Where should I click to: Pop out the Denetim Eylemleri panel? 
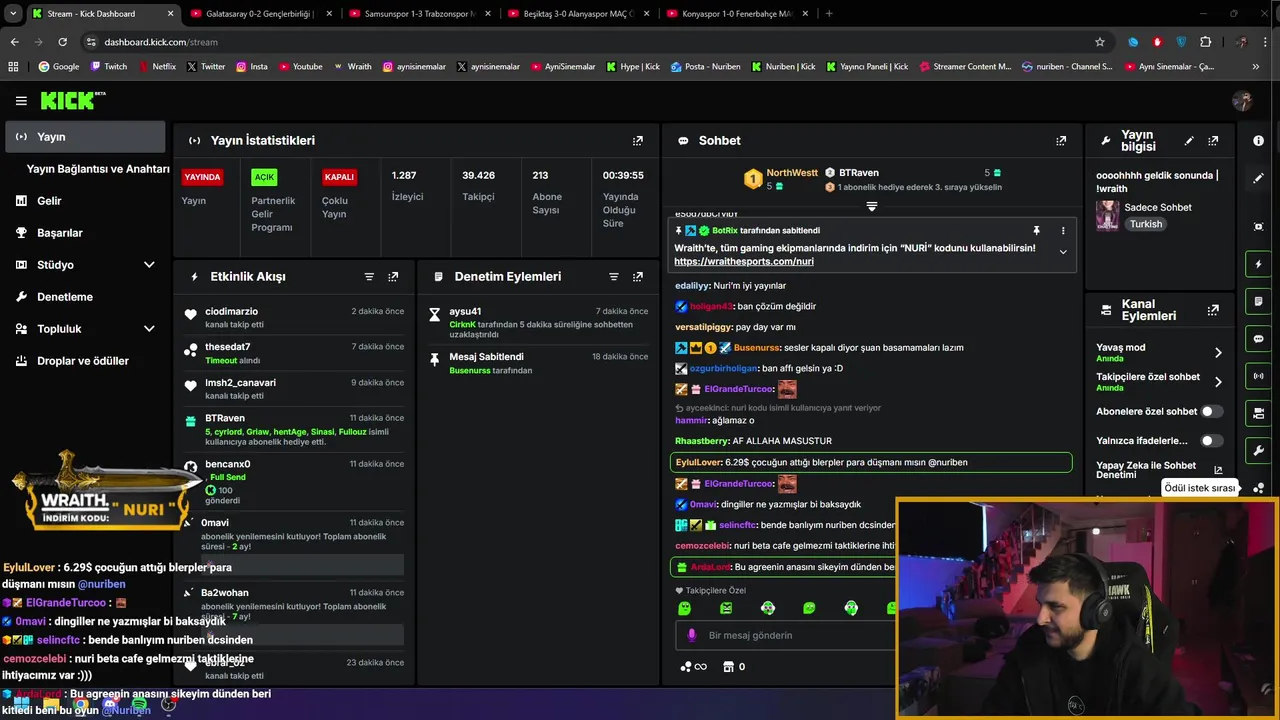(x=638, y=277)
